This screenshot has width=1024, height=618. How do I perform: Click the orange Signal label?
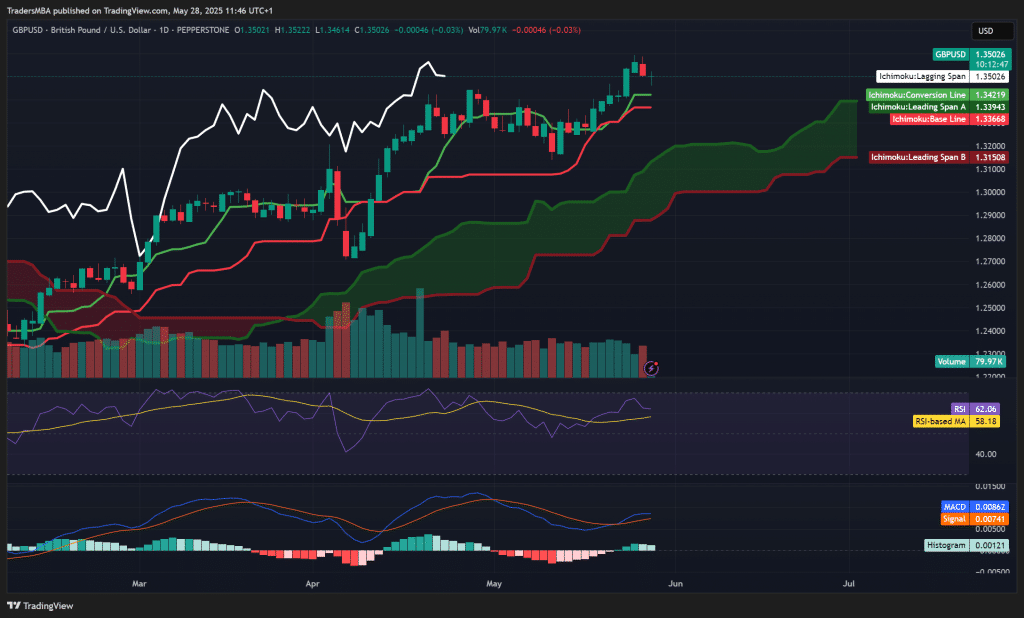tap(954, 519)
